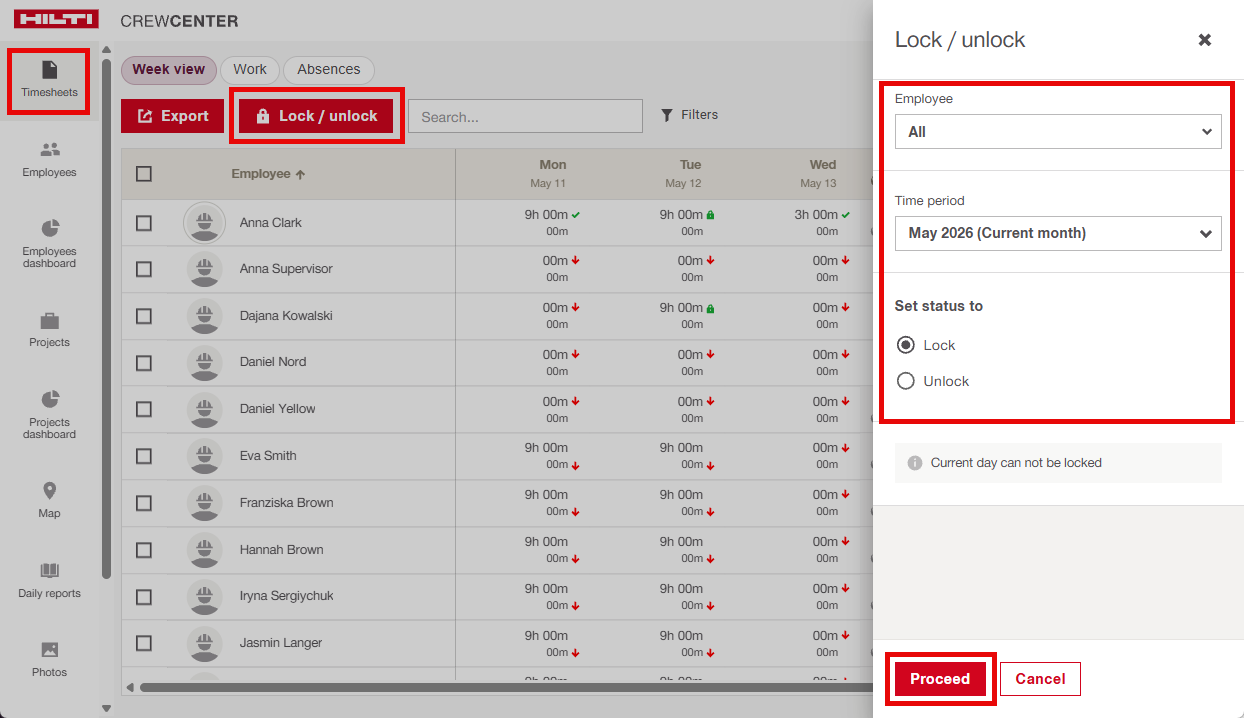The width and height of the screenshot is (1244, 718).
Task: Tick the checkbox for Anna Supervisor
Action: click(144, 269)
